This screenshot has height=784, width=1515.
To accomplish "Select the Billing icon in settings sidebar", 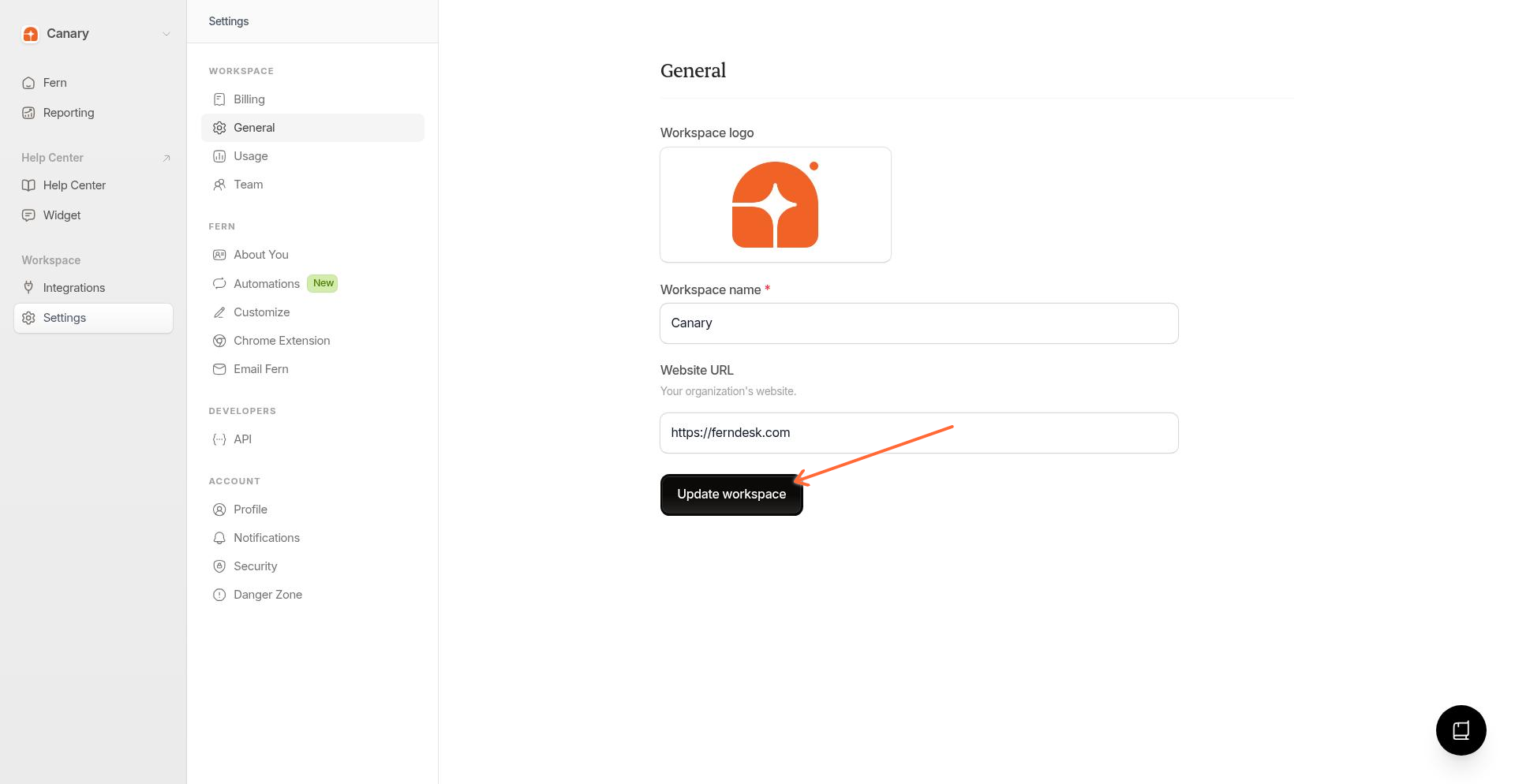I will 219,99.
